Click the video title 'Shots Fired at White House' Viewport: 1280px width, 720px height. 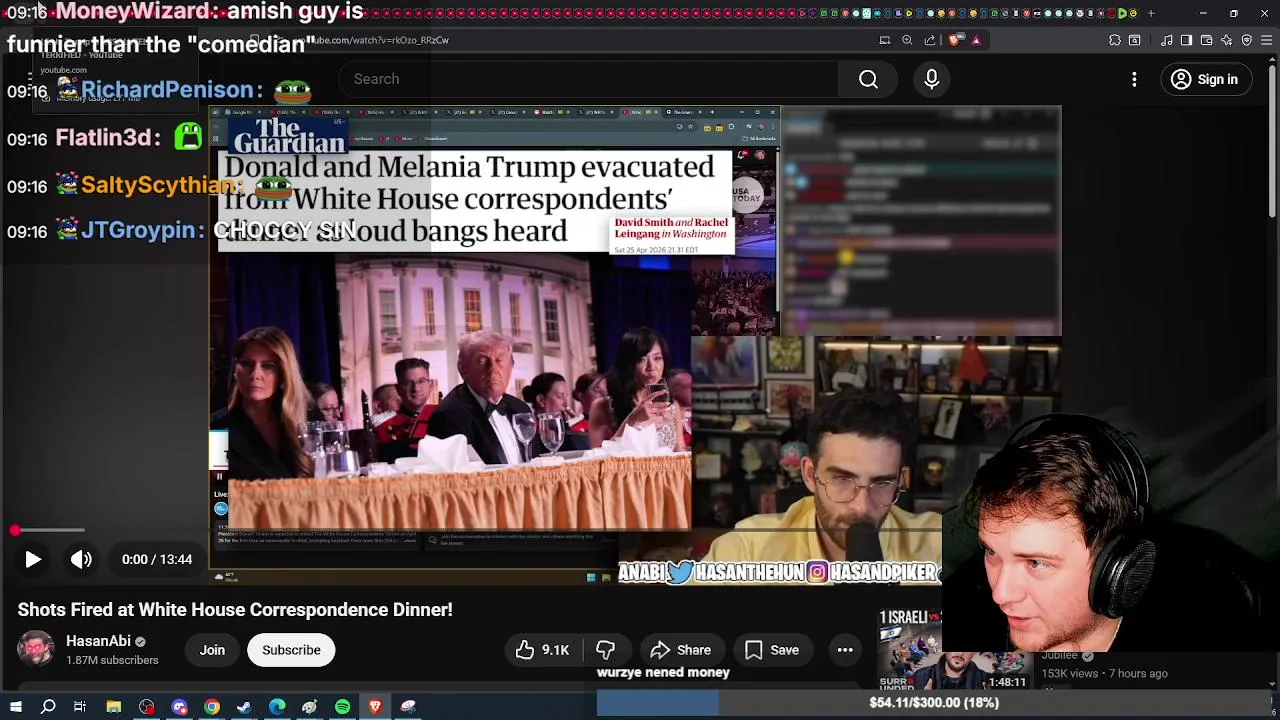coord(235,610)
